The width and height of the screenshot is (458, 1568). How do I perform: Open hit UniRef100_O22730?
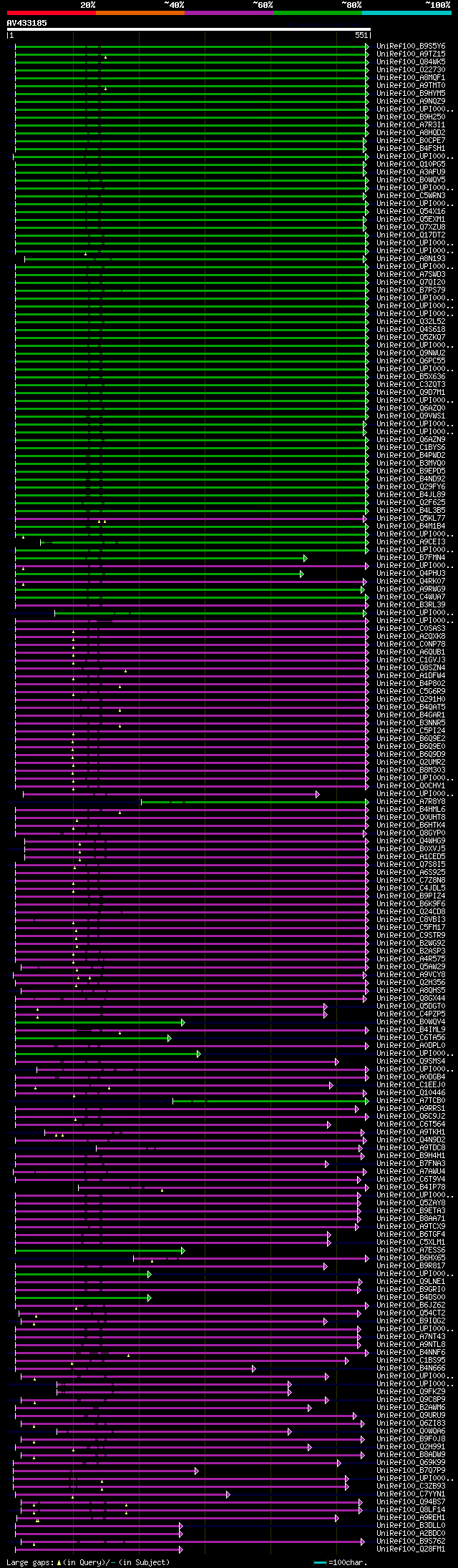(411, 69)
